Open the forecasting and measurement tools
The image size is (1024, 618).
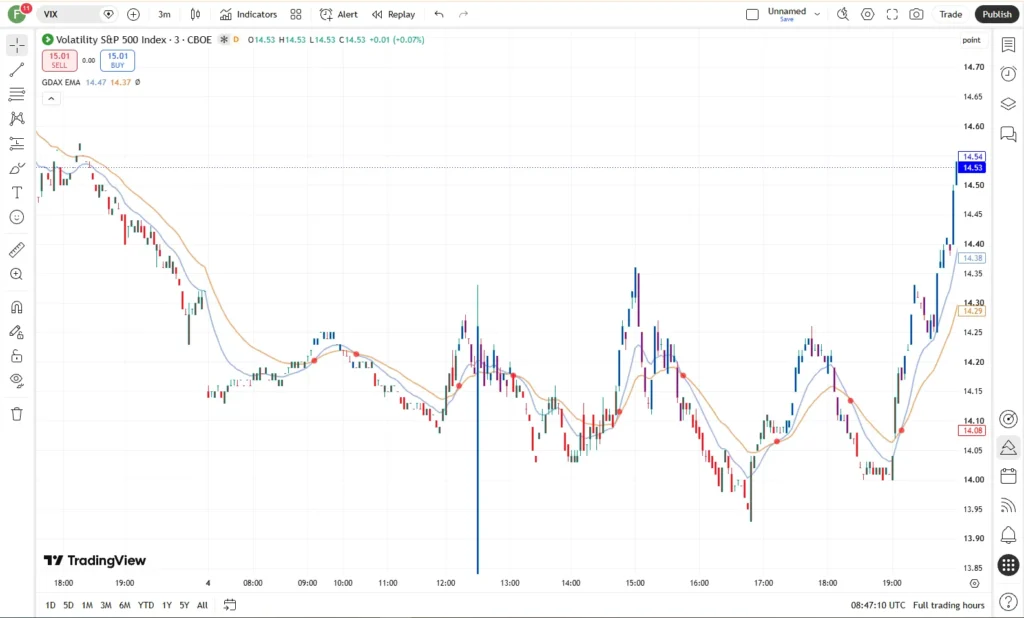(17, 143)
